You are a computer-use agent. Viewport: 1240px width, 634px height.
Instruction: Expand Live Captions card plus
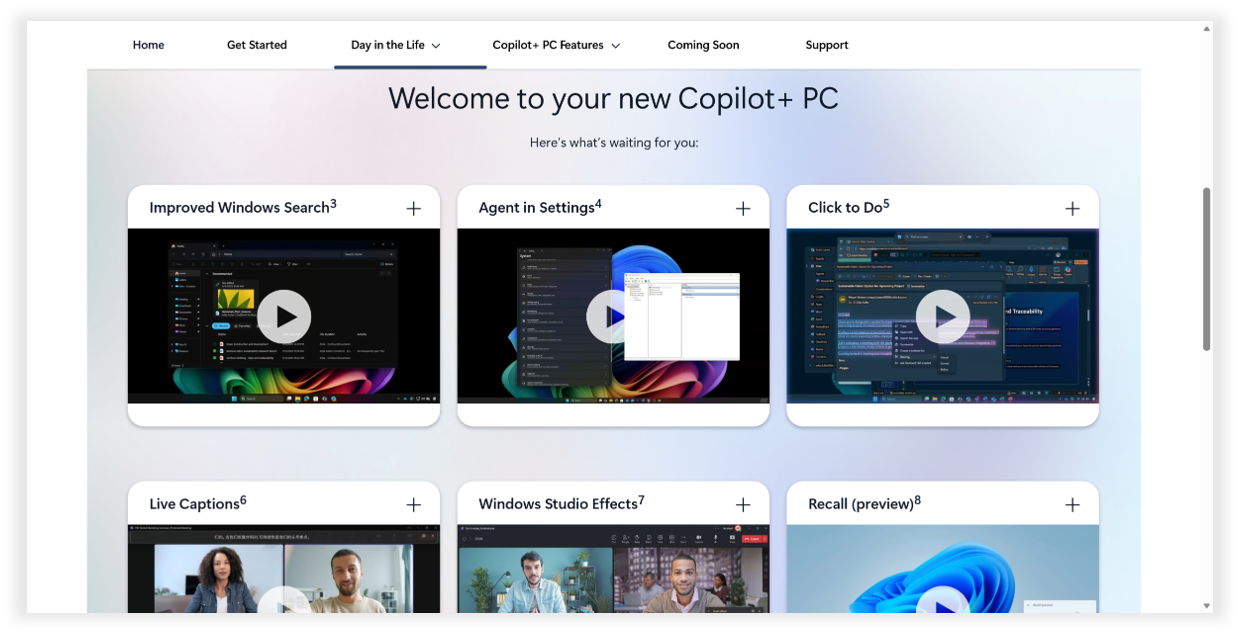click(x=414, y=505)
